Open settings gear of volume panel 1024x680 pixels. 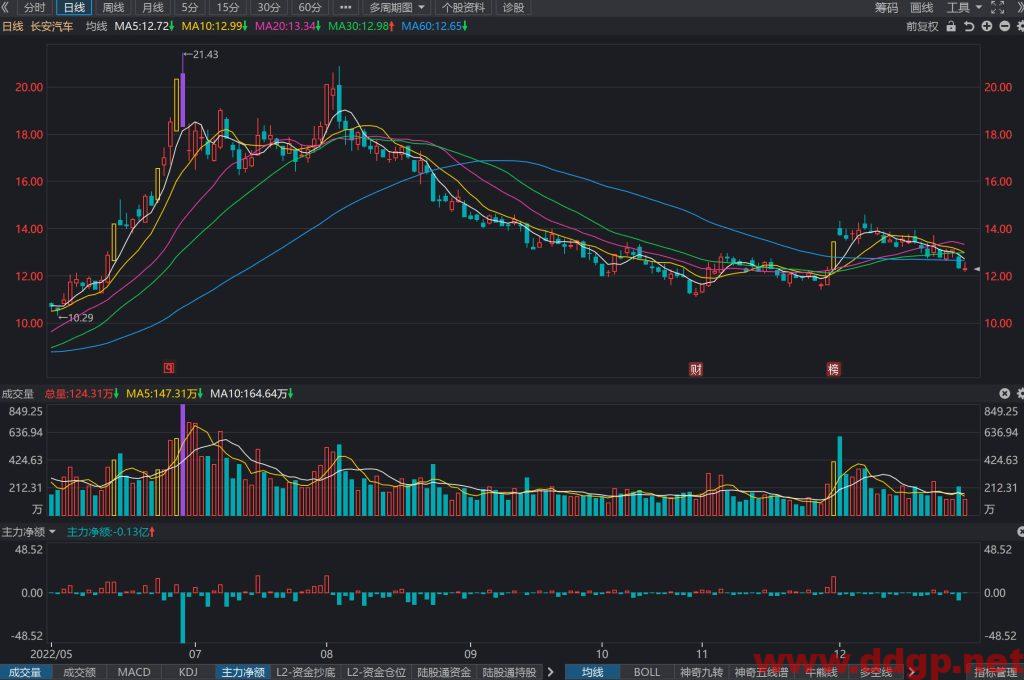[1020, 393]
